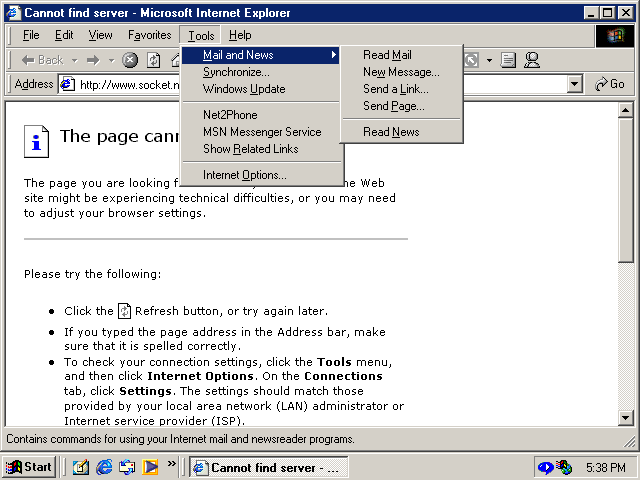Click the IE title bar icon

click(14, 13)
